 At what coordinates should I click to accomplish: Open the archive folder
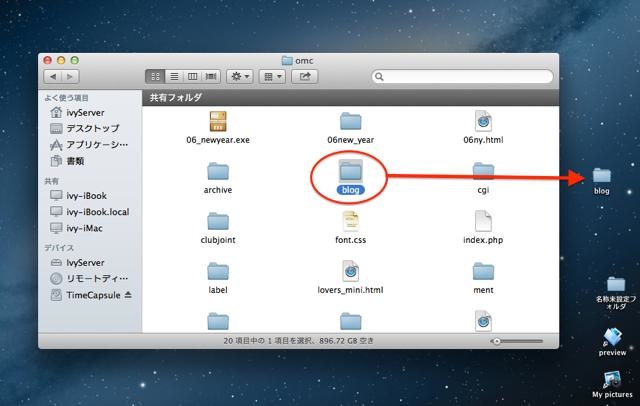pos(218,171)
